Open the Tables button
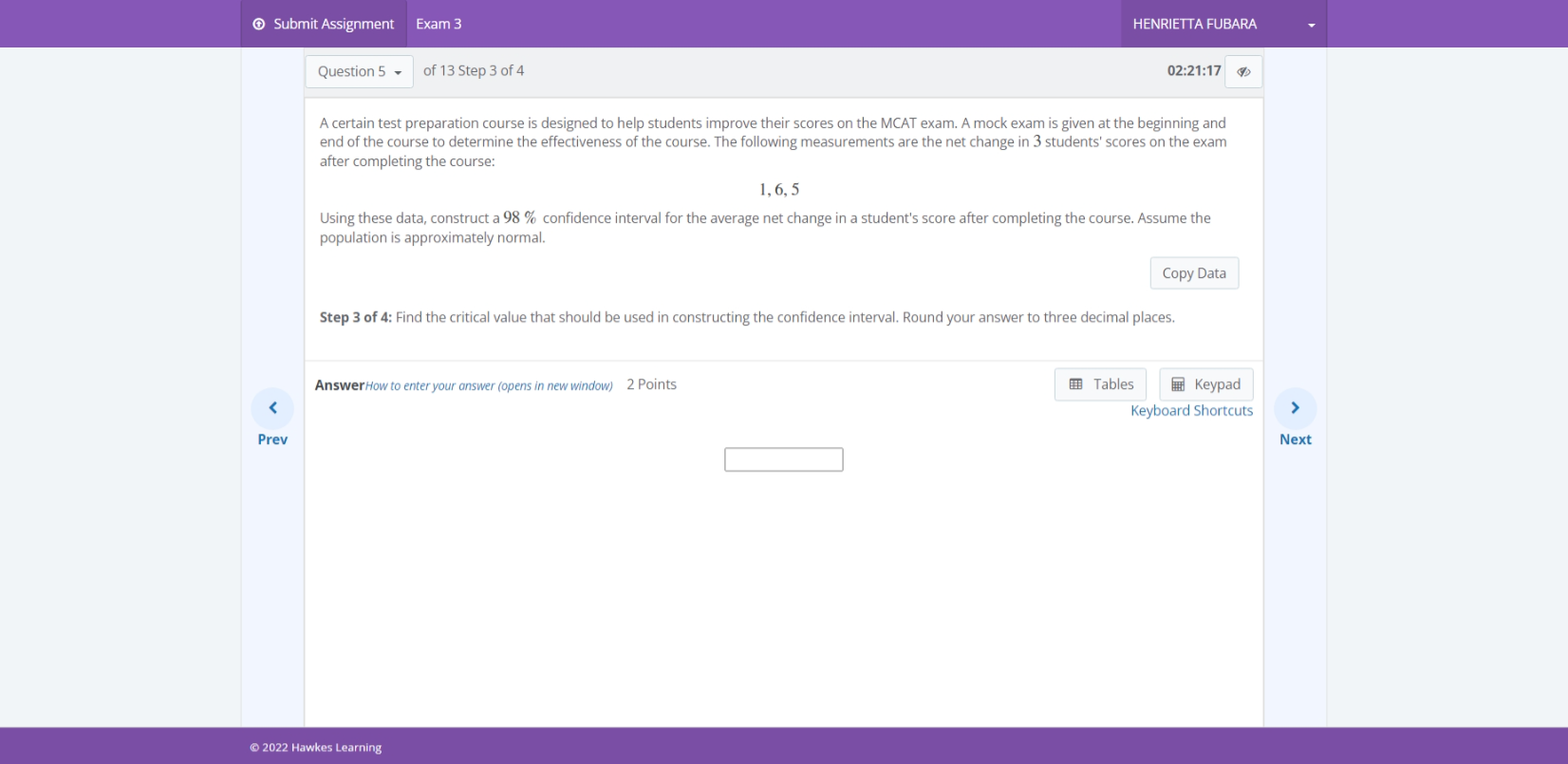 coord(1100,384)
